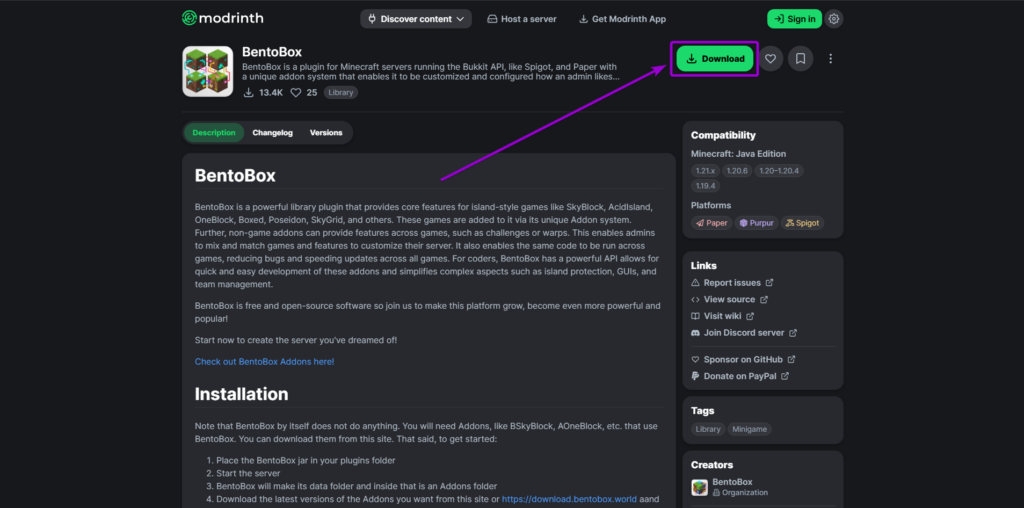
Task: Click the Sign in button
Action: 794,19
